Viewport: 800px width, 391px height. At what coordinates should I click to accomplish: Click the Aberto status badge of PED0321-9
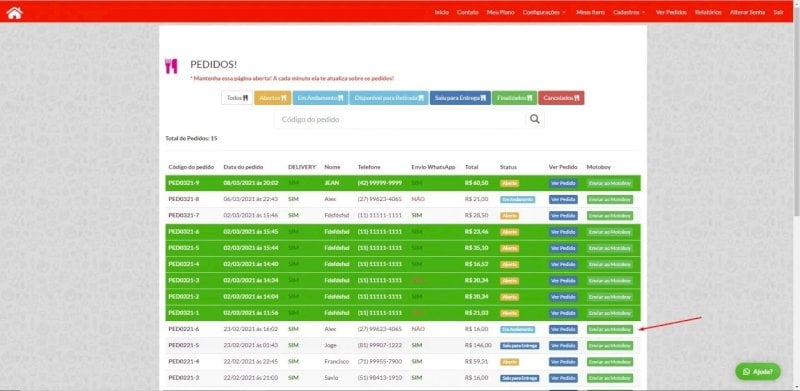click(x=509, y=183)
